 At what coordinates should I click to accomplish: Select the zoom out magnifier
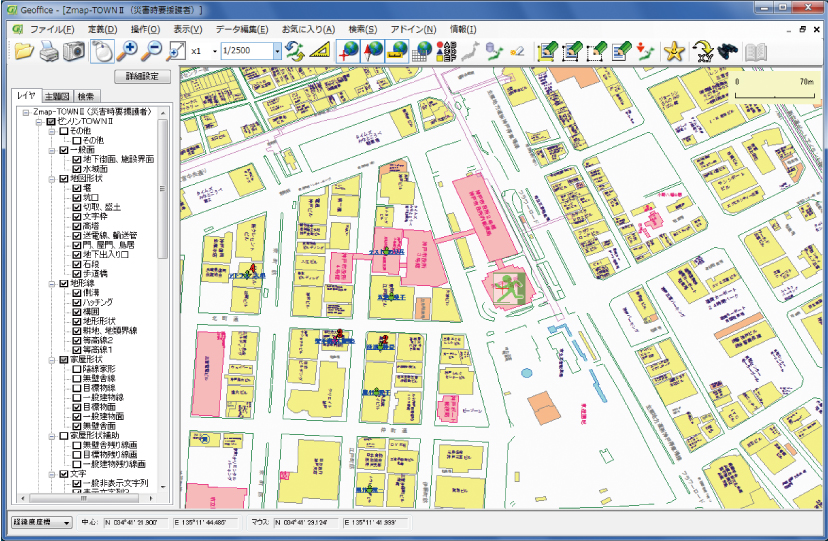point(152,51)
